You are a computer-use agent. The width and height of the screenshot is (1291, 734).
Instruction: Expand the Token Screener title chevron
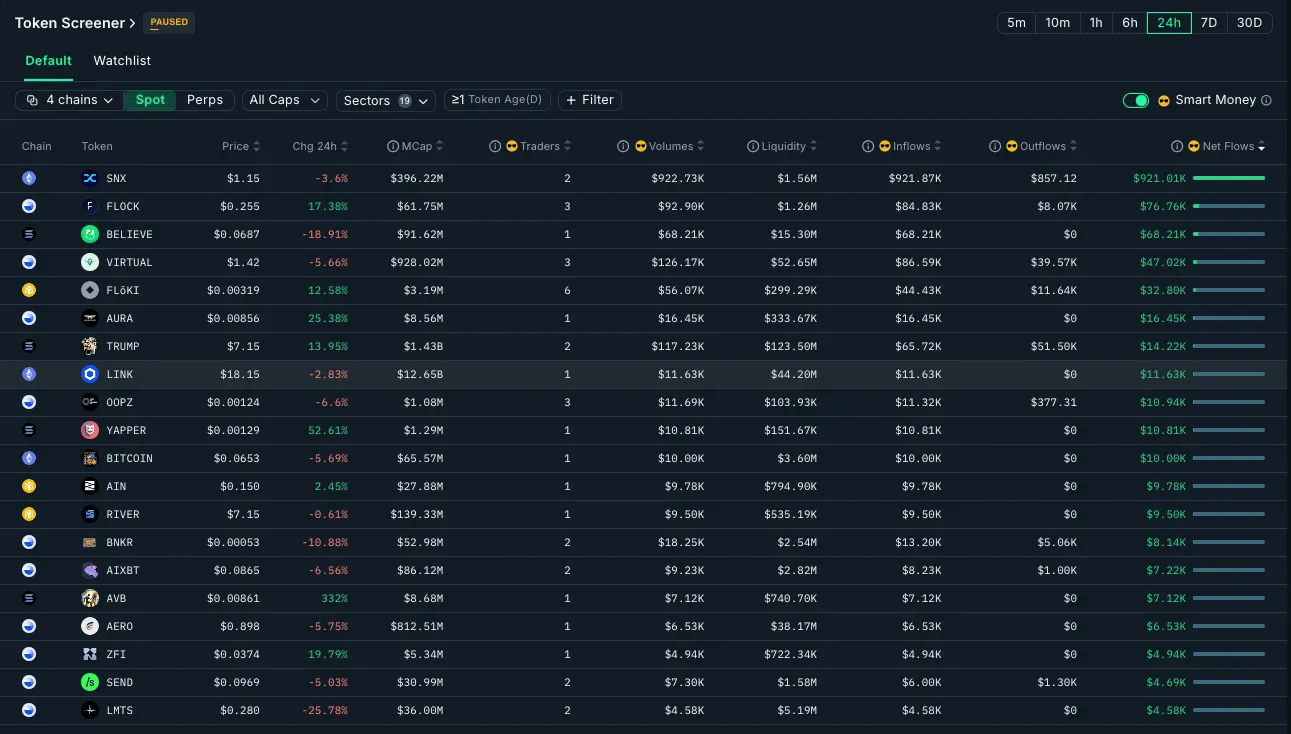click(132, 23)
